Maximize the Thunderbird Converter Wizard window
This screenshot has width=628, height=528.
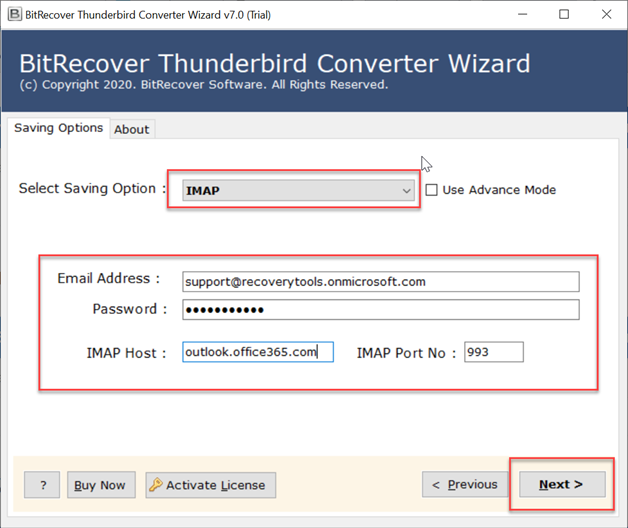[564, 14]
